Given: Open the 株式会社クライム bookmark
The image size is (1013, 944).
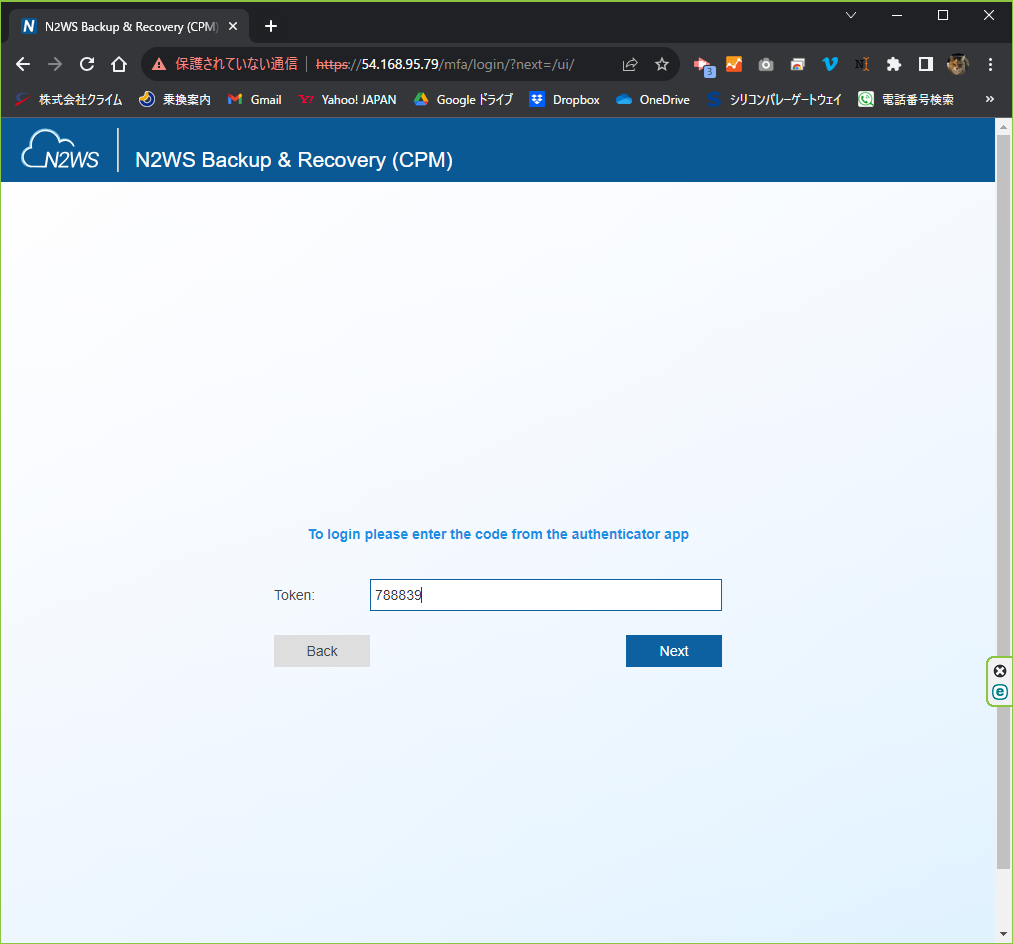Looking at the screenshot, I should pos(68,100).
